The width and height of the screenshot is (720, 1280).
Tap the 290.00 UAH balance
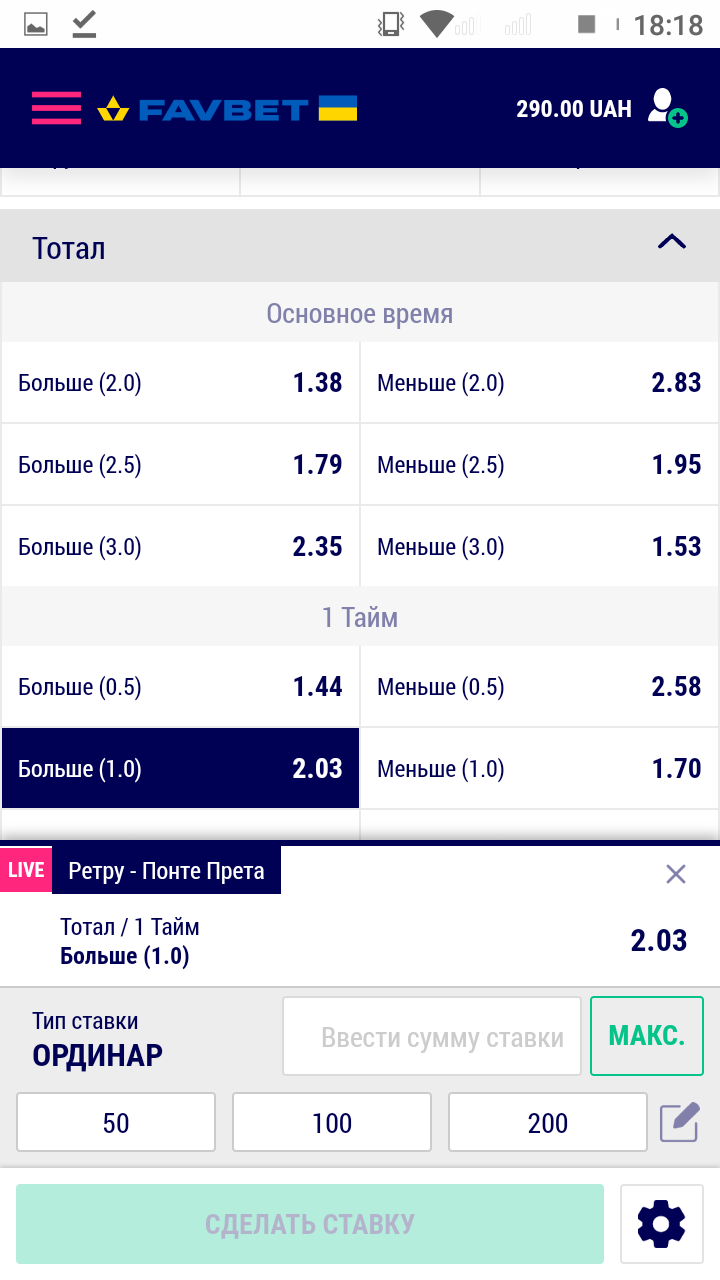[573, 108]
